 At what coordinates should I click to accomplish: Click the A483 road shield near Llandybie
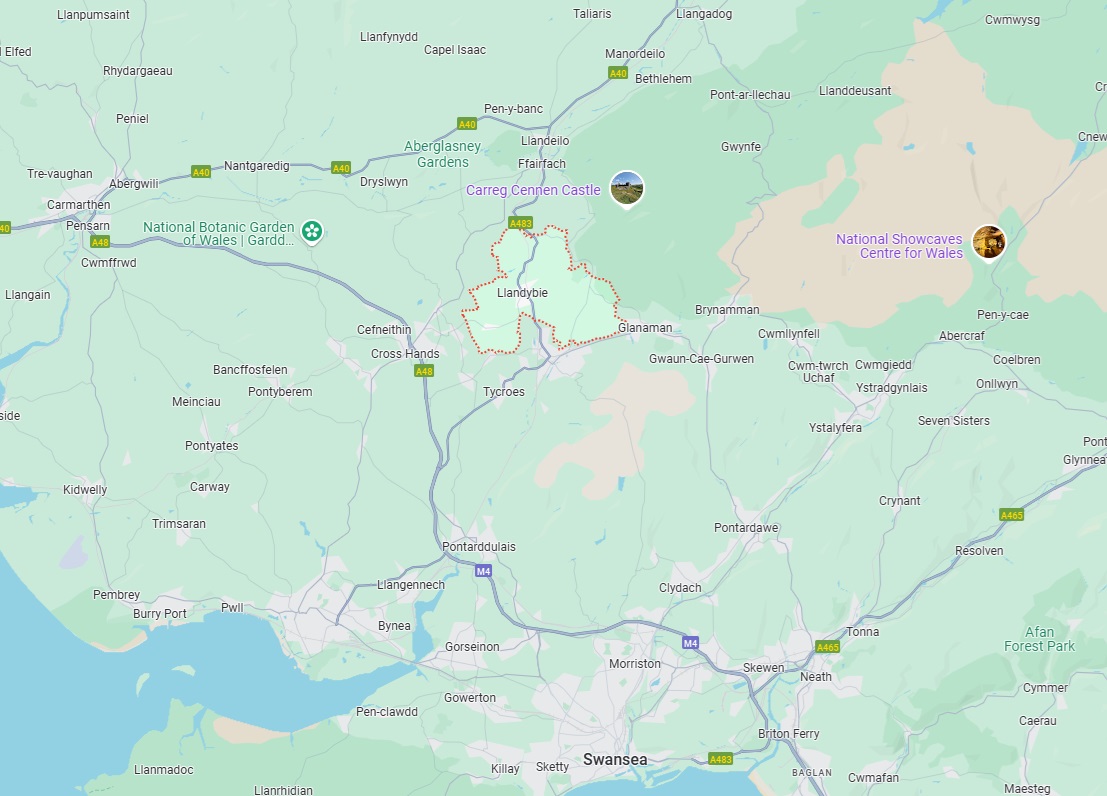520,223
